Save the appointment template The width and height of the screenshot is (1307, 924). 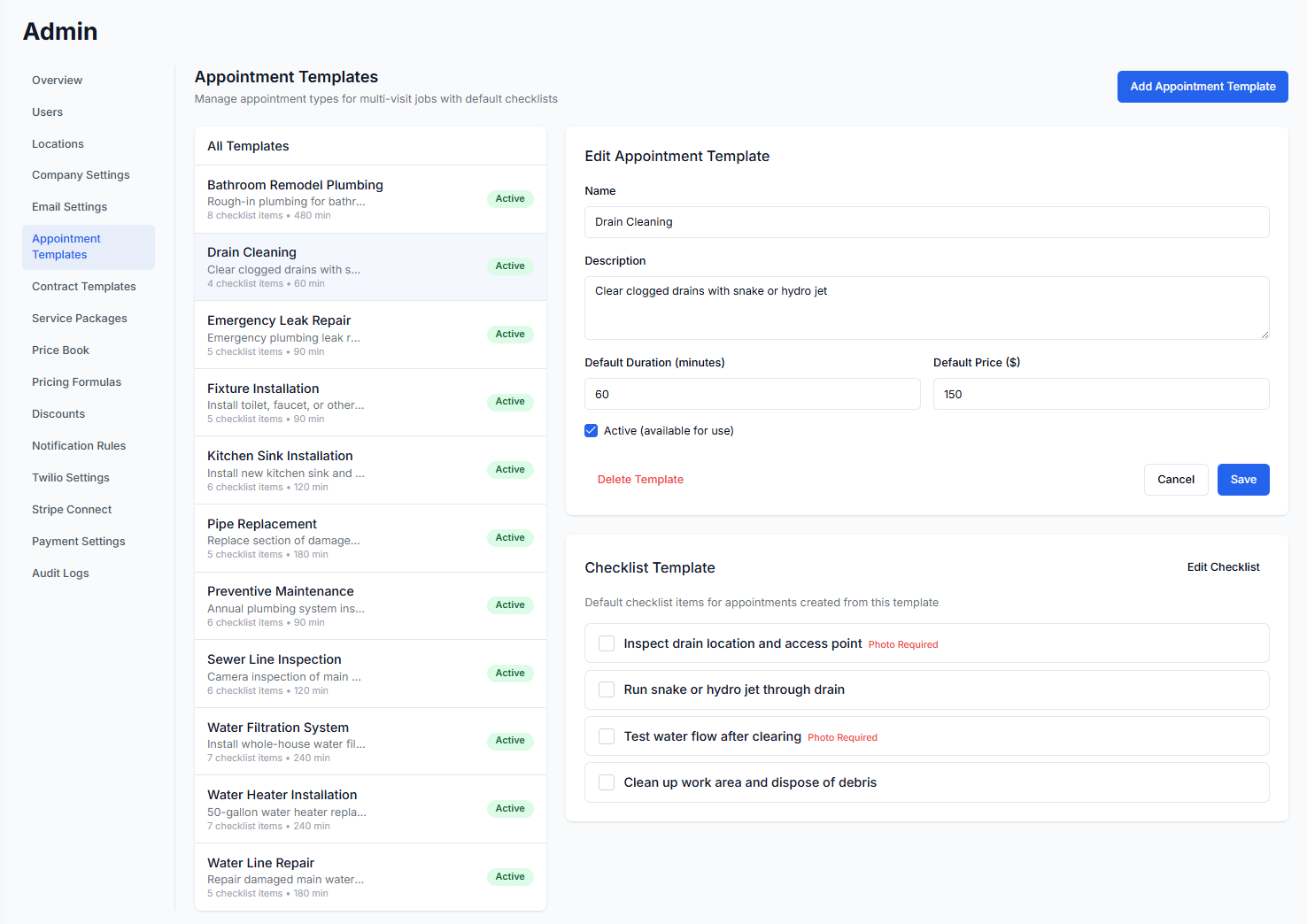pos(1243,480)
